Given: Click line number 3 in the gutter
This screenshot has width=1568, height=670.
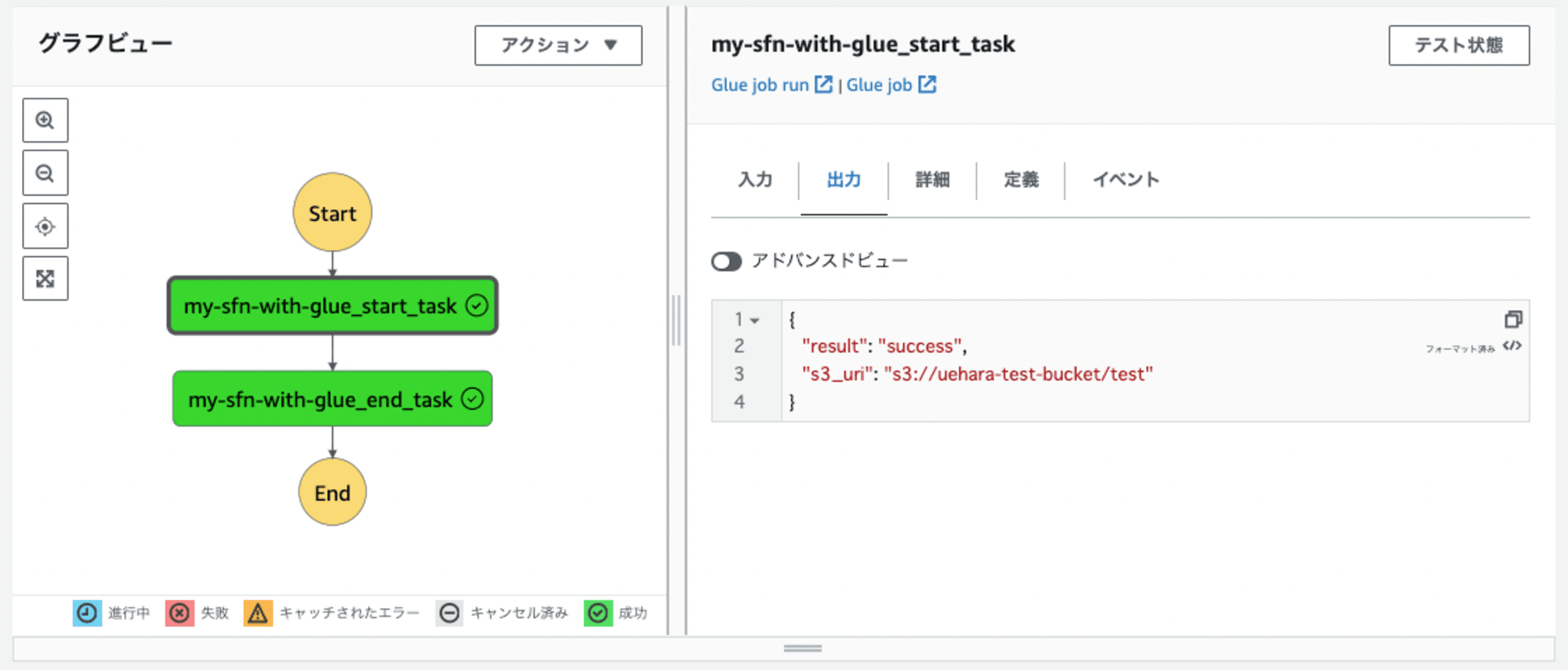Looking at the screenshot, I should click(739, 375).
